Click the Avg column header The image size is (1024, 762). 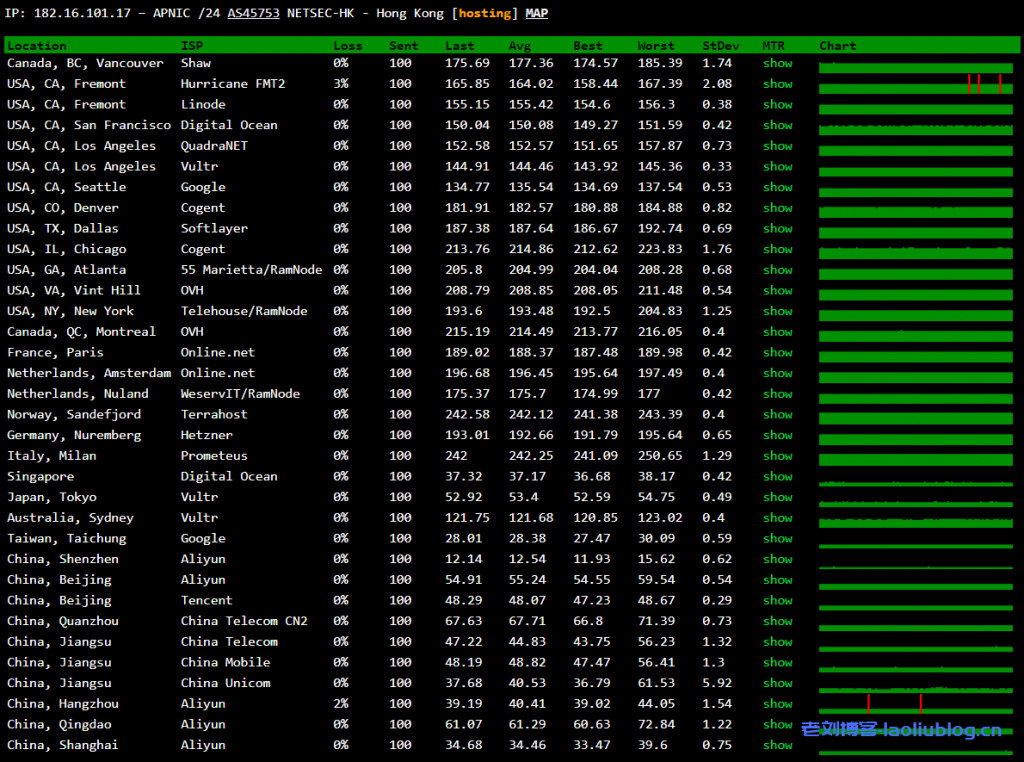[520, 46]
